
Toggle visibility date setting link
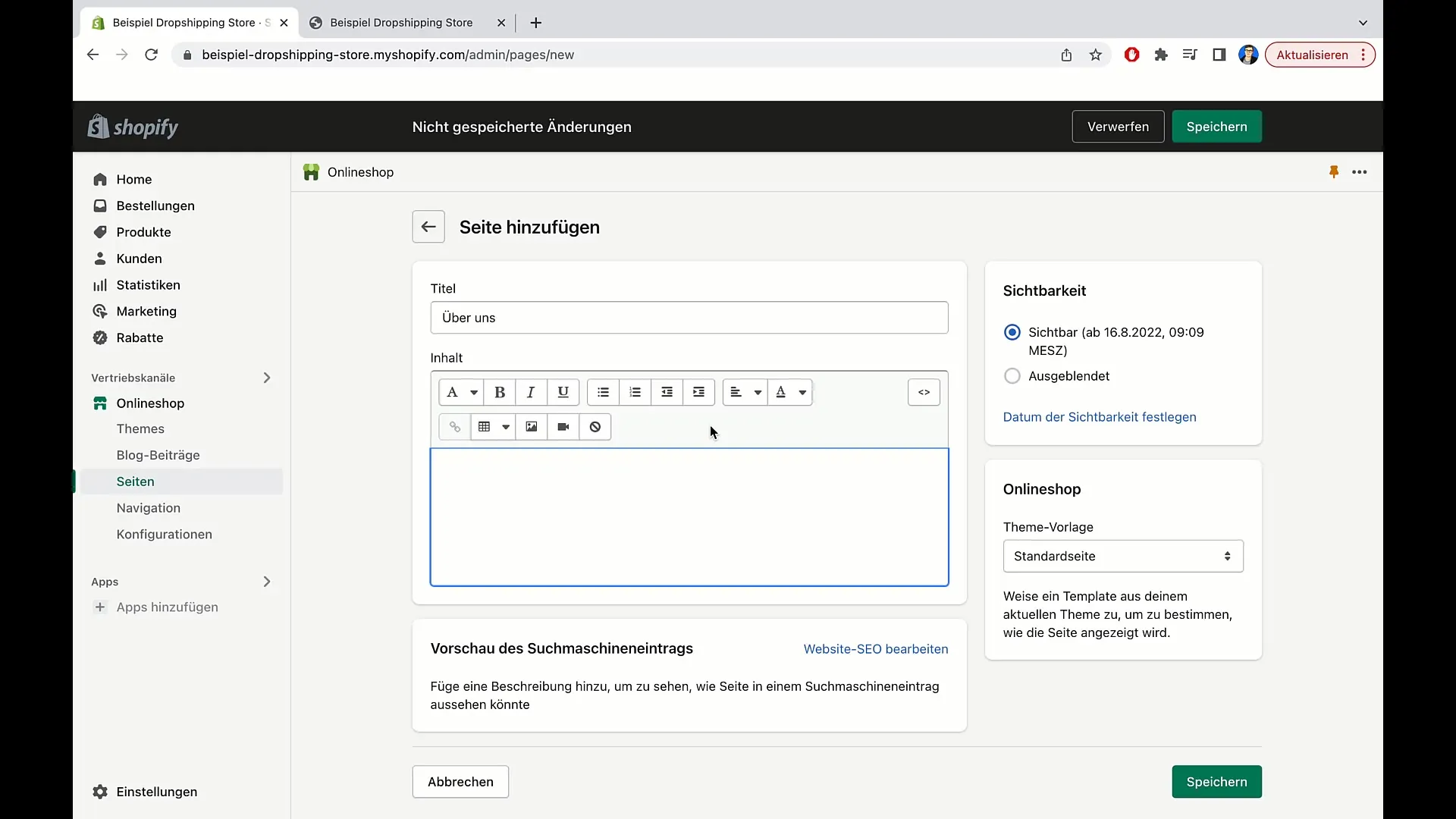[1099, 417]
